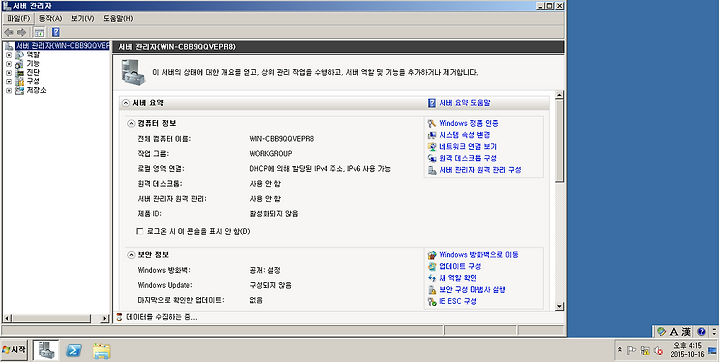Click the 새 역할 확인 arrows icon
The height and width of the screenshot is (362, 720).
[x=432, y=278]
